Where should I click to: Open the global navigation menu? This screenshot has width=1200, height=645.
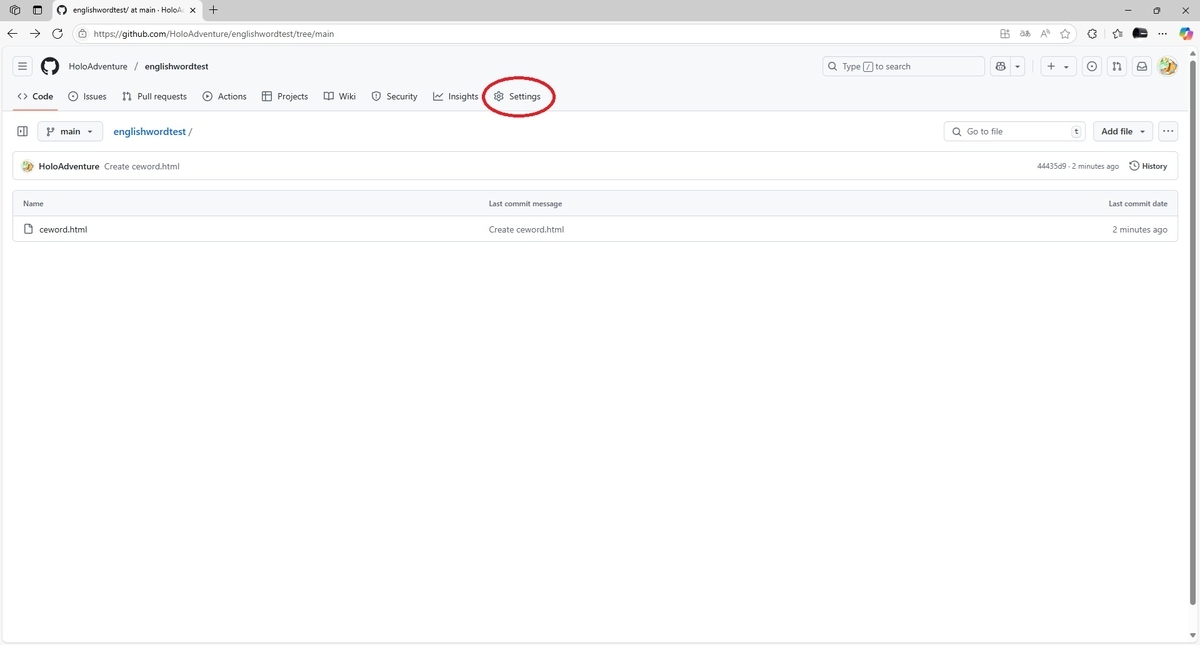22,66
